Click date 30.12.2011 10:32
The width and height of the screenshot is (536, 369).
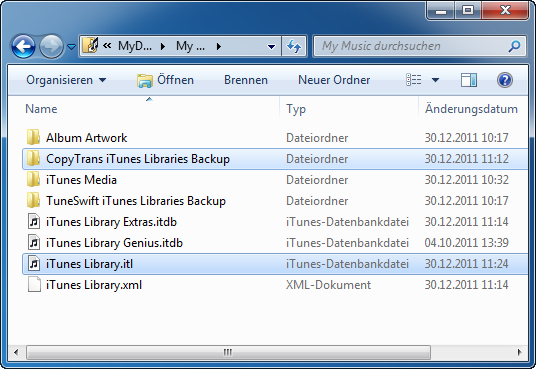[x=467, y=180]
